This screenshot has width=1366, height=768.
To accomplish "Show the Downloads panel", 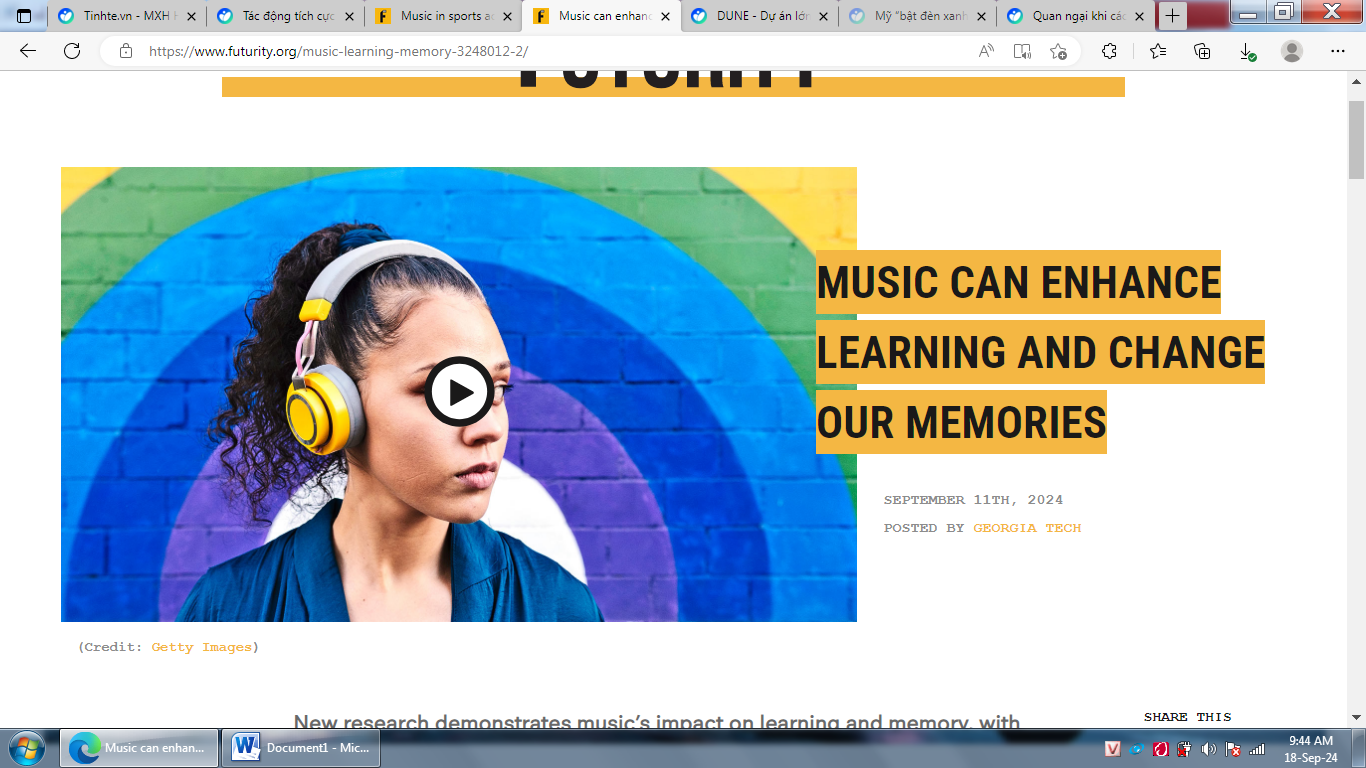I will [x=1247, y=51].
